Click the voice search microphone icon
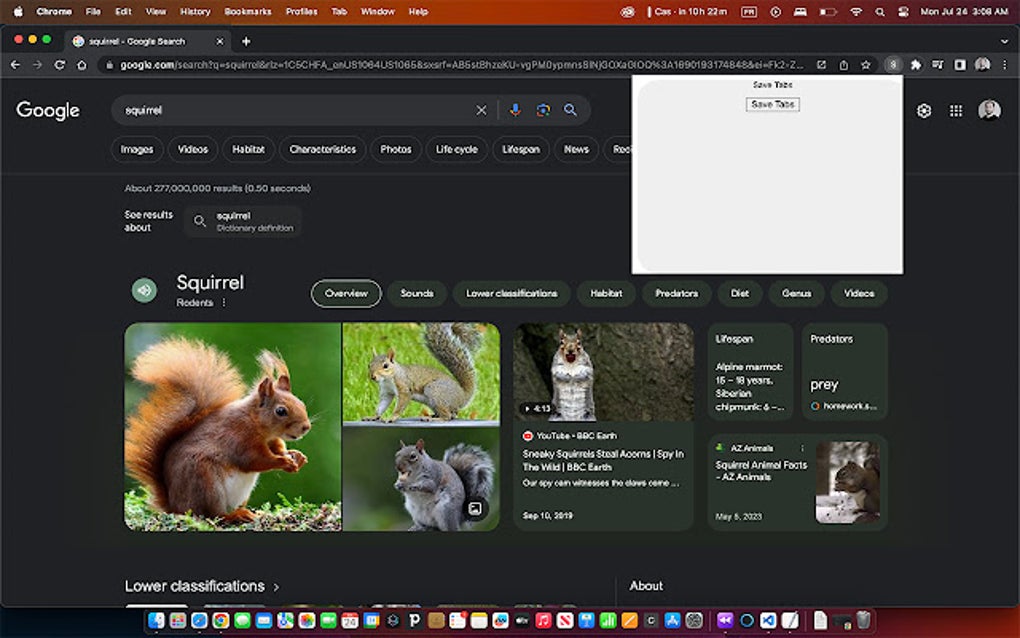 click(x=515, y=110)
